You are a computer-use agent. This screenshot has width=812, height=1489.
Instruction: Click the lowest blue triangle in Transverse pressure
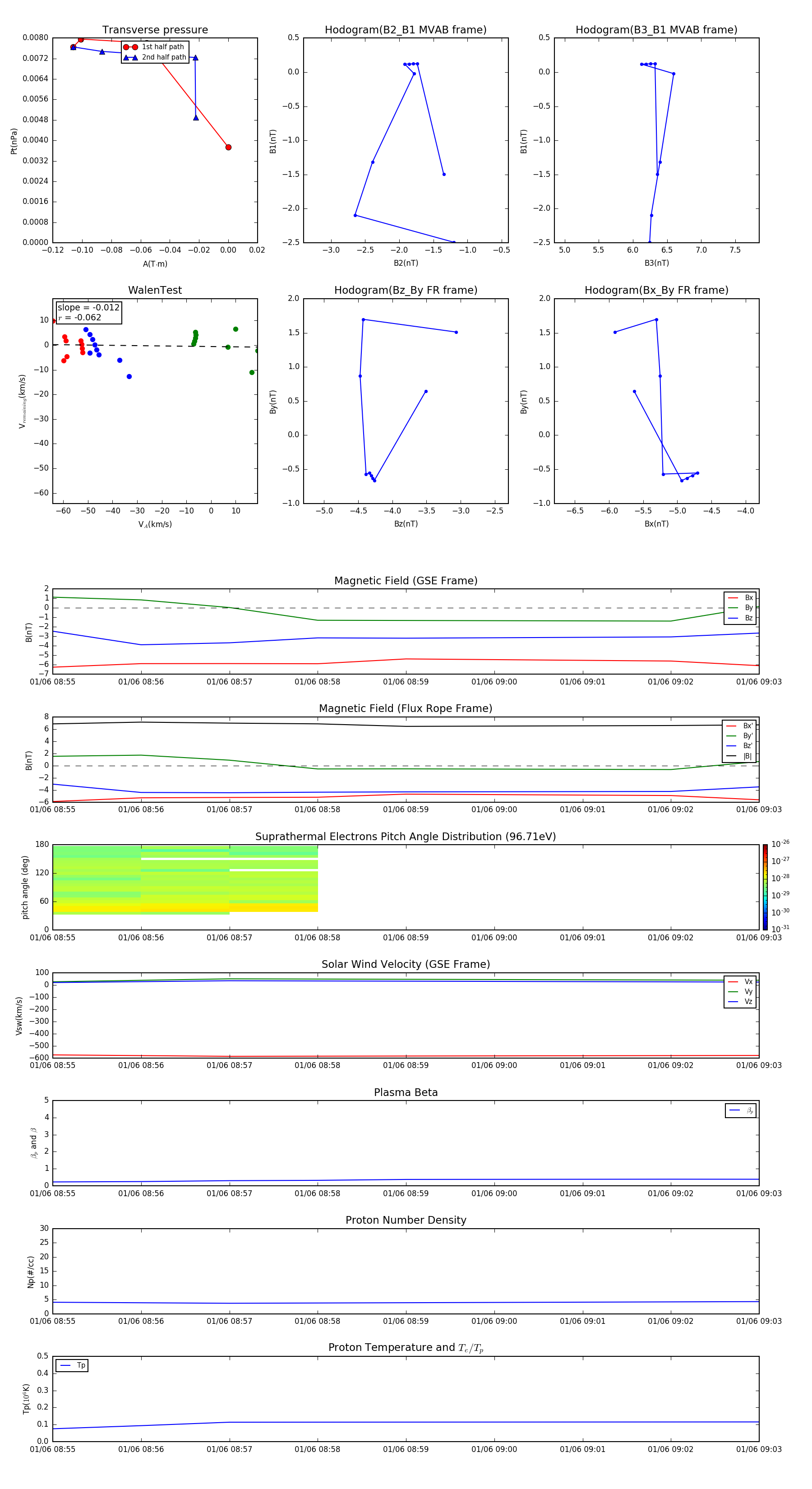pyautogui.click(x=196, y=117)
